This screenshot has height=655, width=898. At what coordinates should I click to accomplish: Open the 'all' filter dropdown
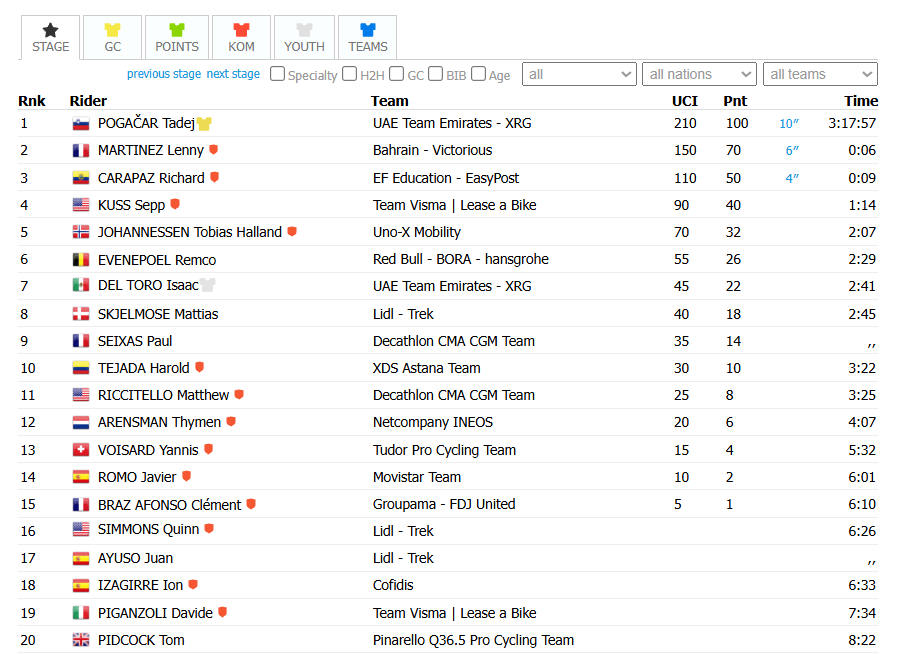point(579,74)
